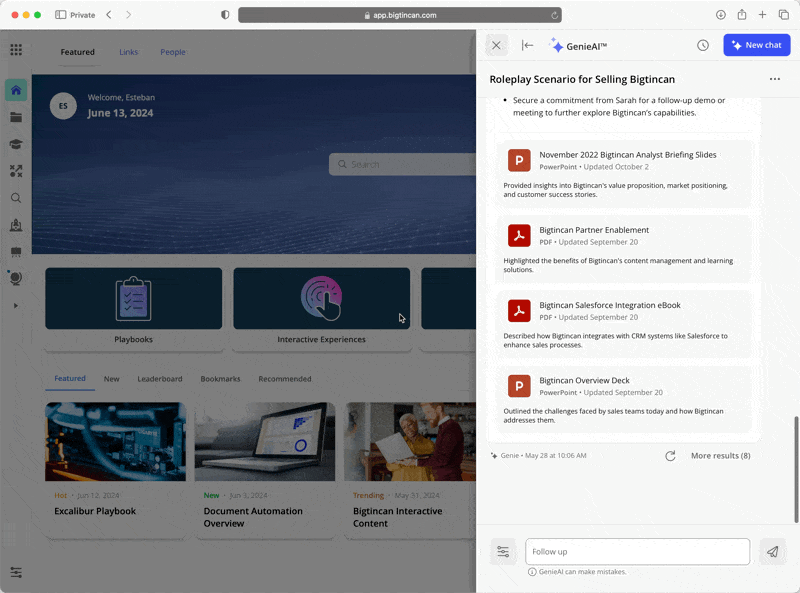Select the Bookmarks tab
This screenshot has height=593, width=800.
point(220,379)
